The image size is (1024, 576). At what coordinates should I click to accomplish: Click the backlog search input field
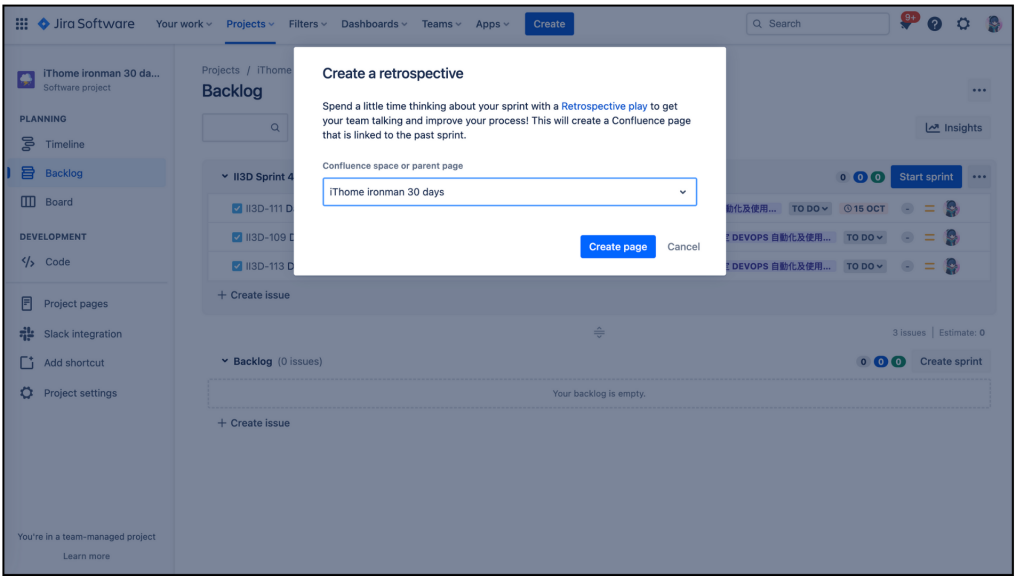coord(245,128)
